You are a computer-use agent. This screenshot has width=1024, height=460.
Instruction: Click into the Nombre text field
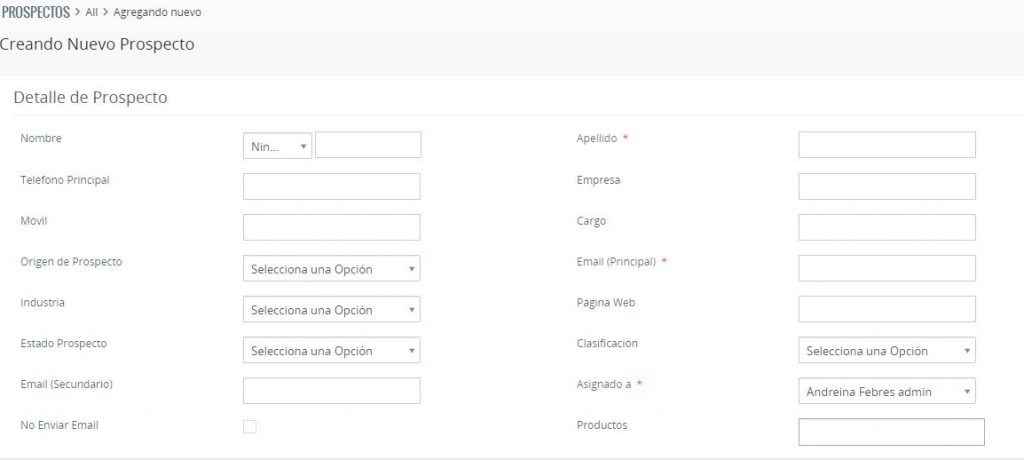368,145
